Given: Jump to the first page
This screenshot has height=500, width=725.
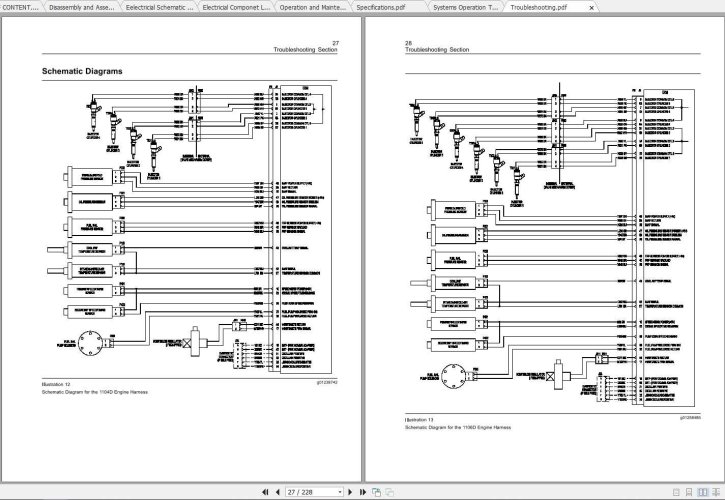Looking at the screenshot, I should tap(265, 492).
